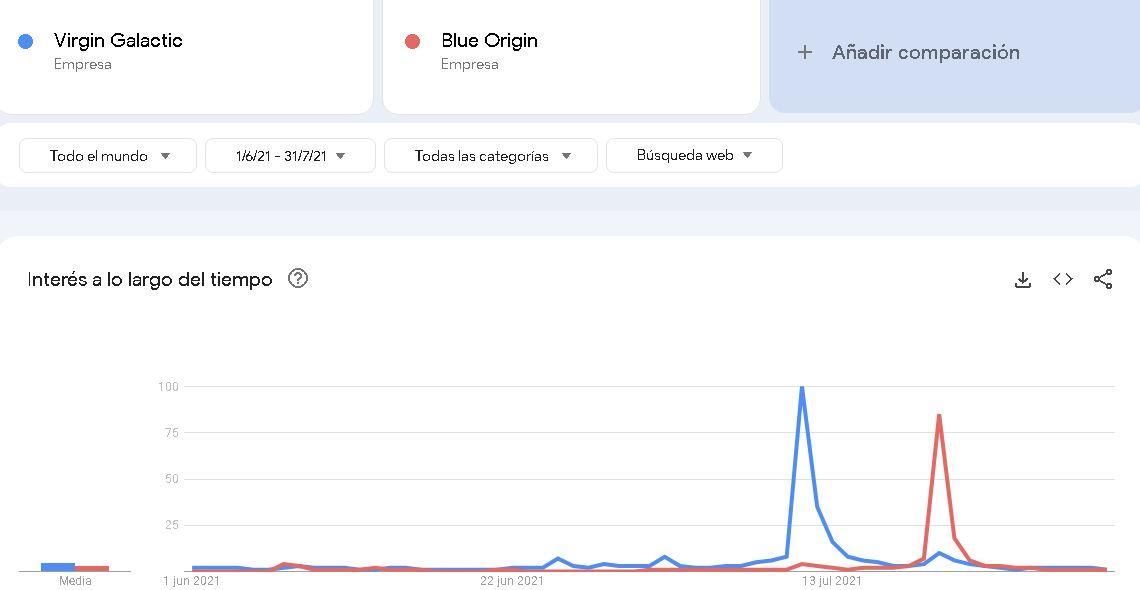1140x590 pixels.
Task: Share the interest over time chart
Action: [1103, 279]
